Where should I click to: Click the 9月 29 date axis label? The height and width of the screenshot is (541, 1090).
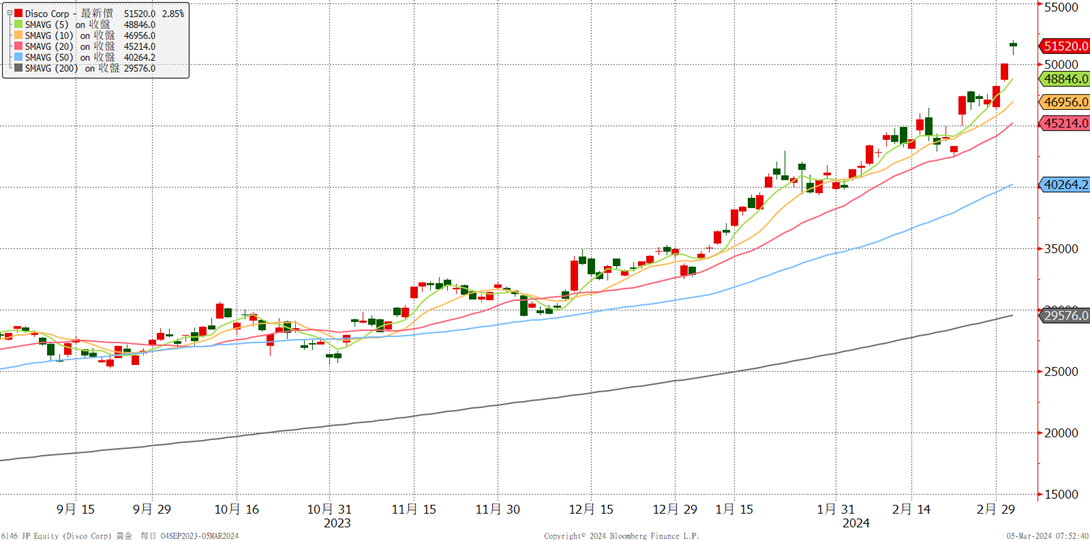(151, 510)
